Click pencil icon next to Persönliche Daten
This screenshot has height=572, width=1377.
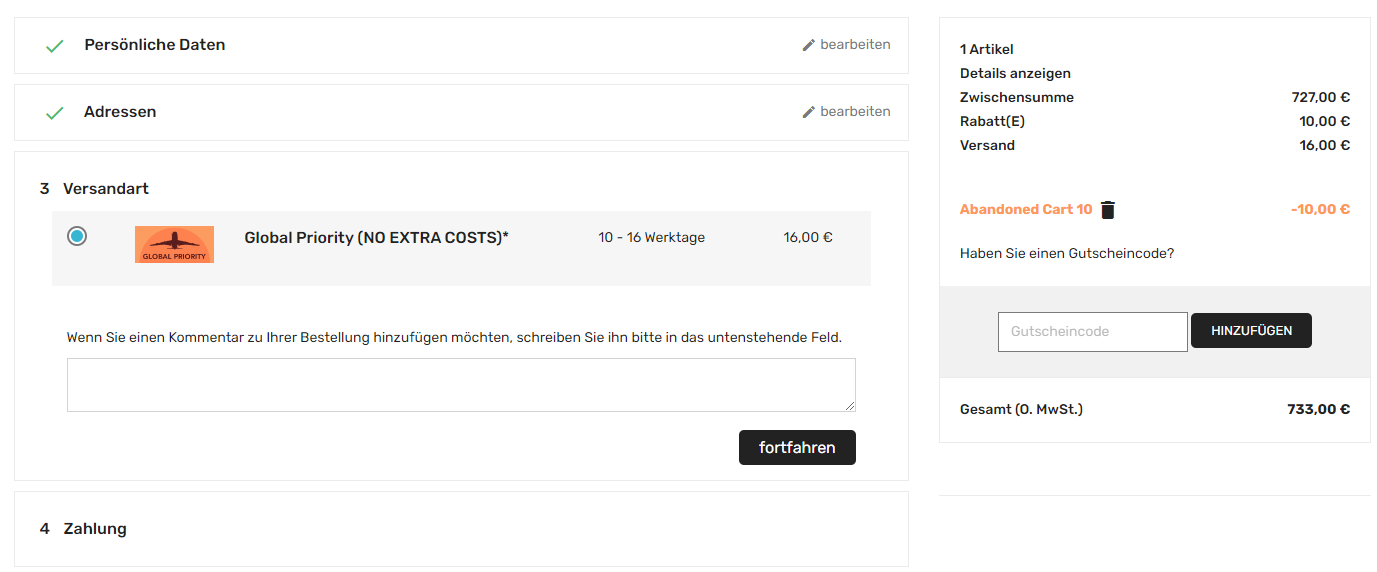809,45
